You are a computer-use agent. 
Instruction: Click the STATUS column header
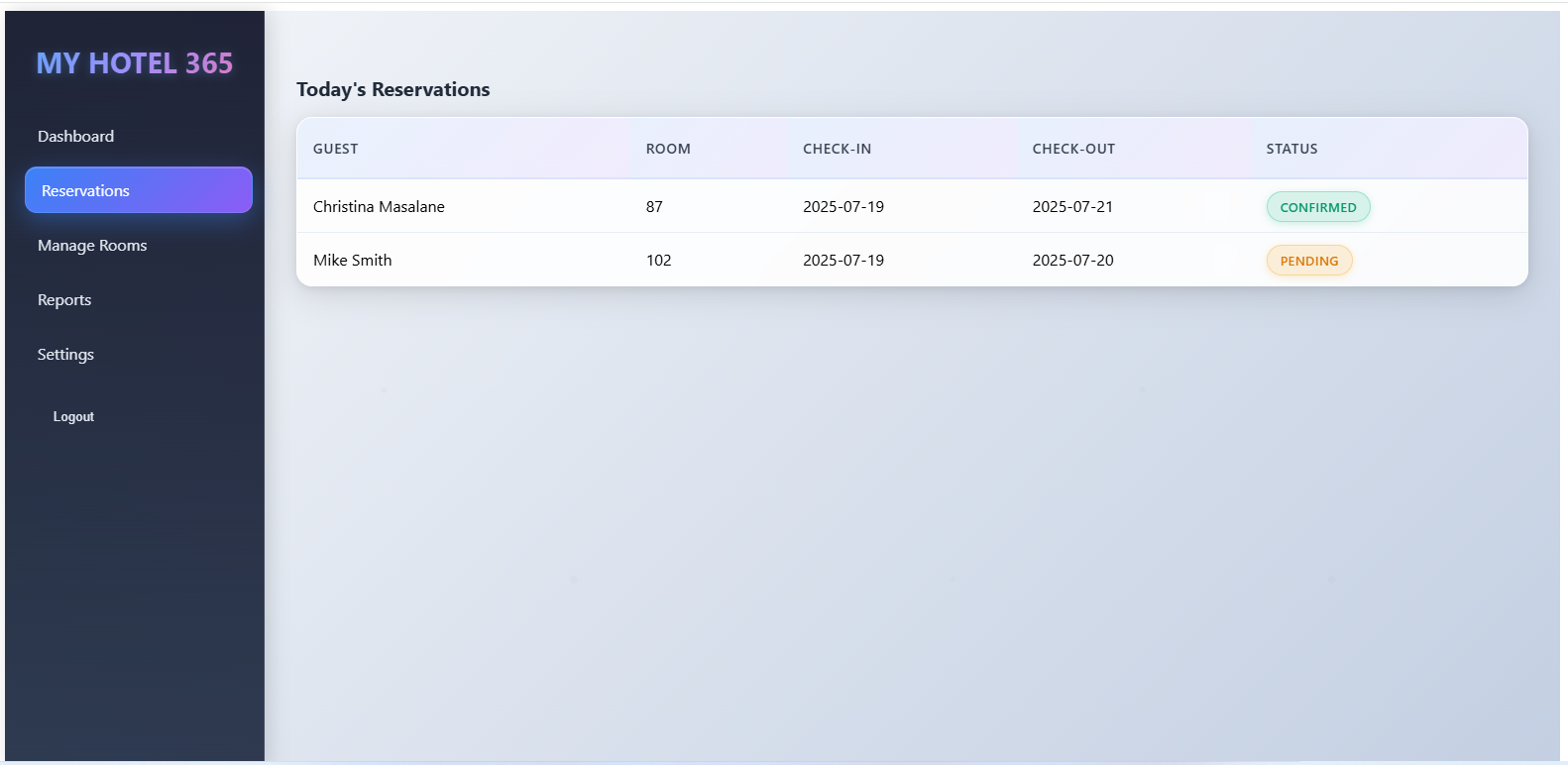tap(1291, 149)
